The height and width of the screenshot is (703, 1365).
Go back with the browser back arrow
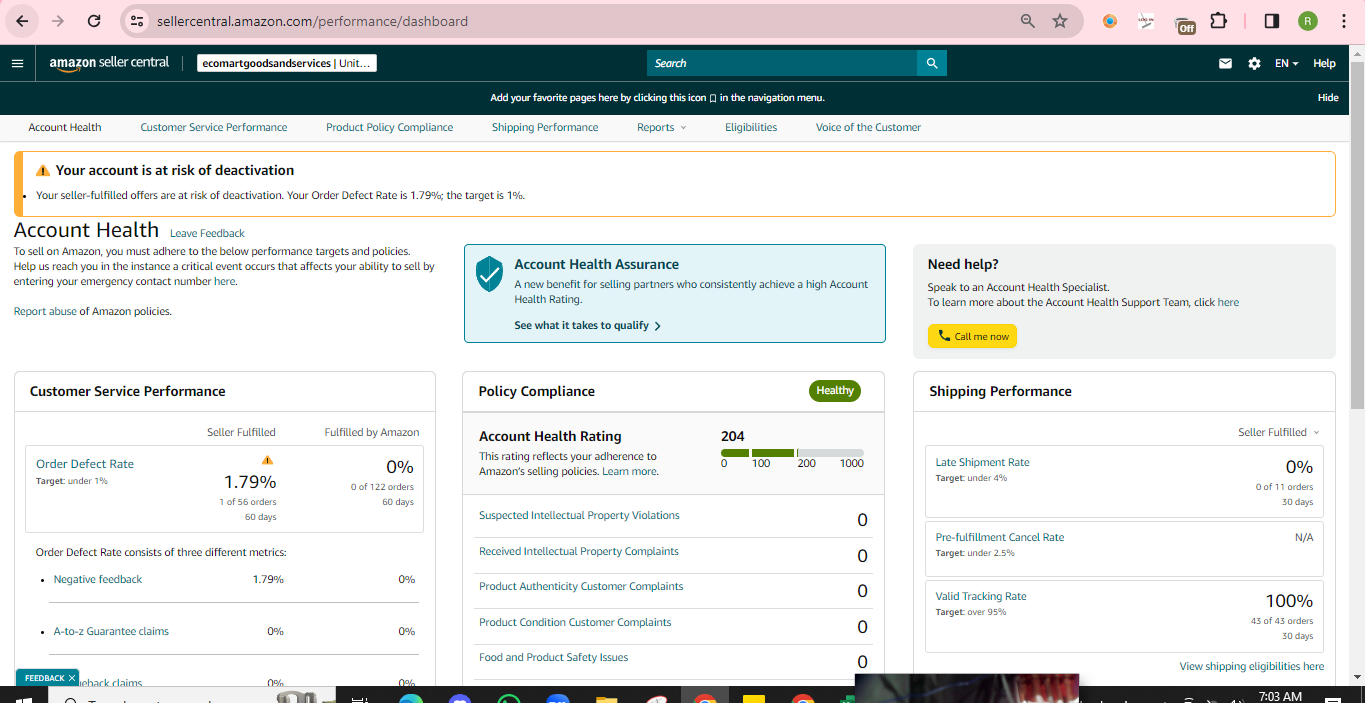[x=22, y=21]
